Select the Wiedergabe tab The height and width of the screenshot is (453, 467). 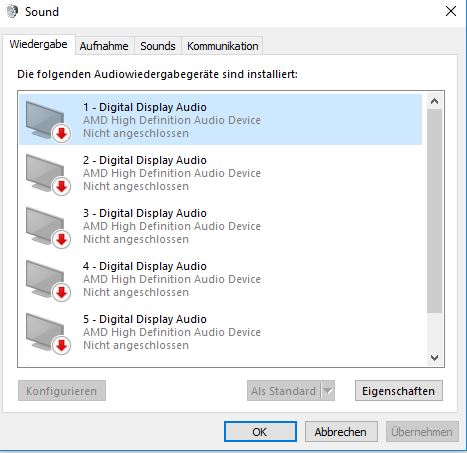[x=38, y=44]
